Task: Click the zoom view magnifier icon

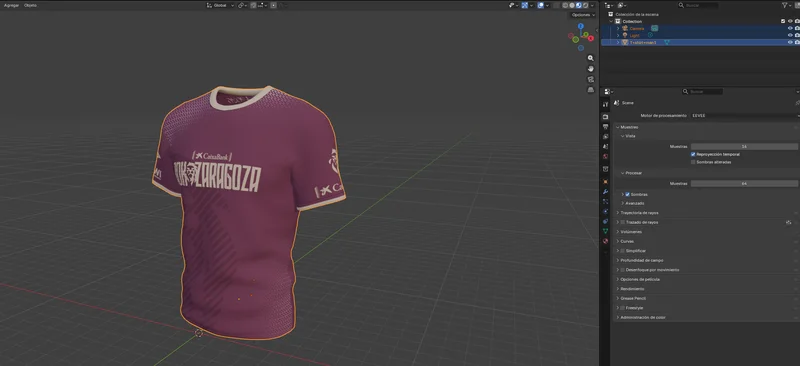Action: tap(590, 58)
